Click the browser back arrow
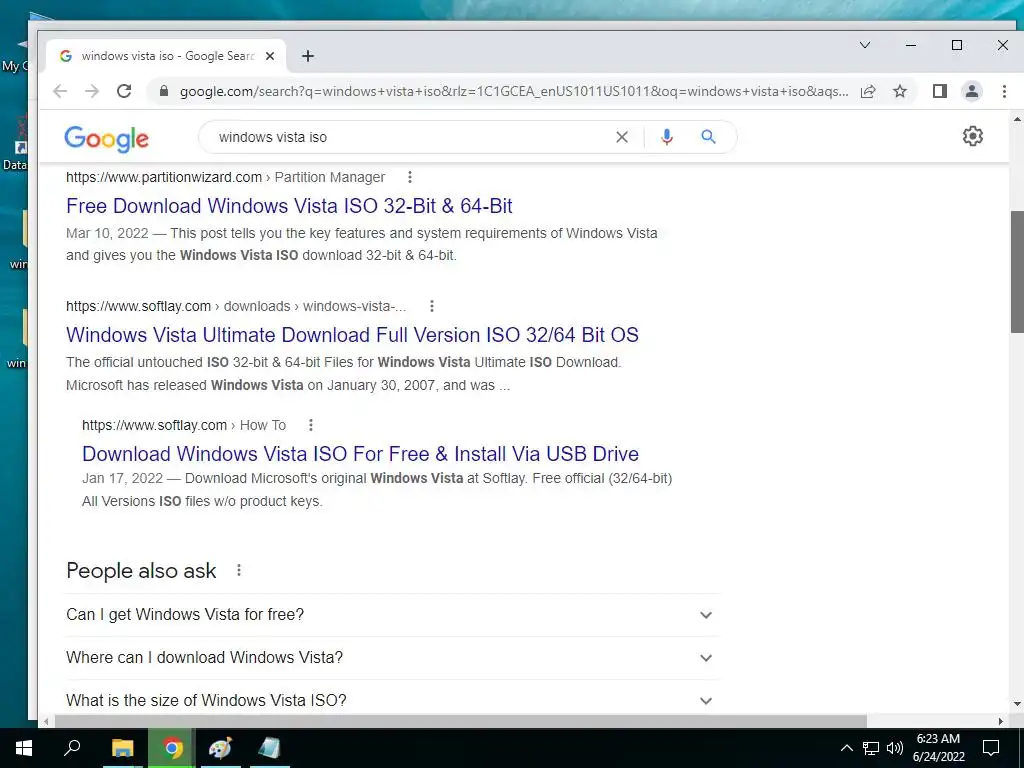 pyautogui.click(x=60, y=91)
